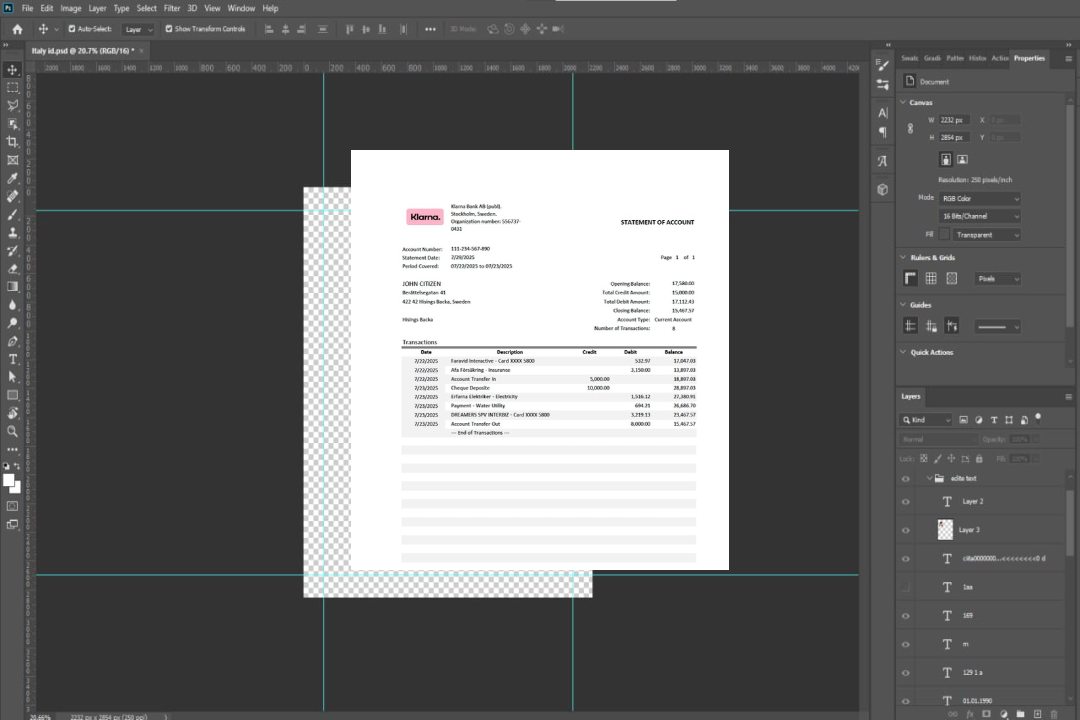Hide the '169' text layer eye

click(906, 616)
